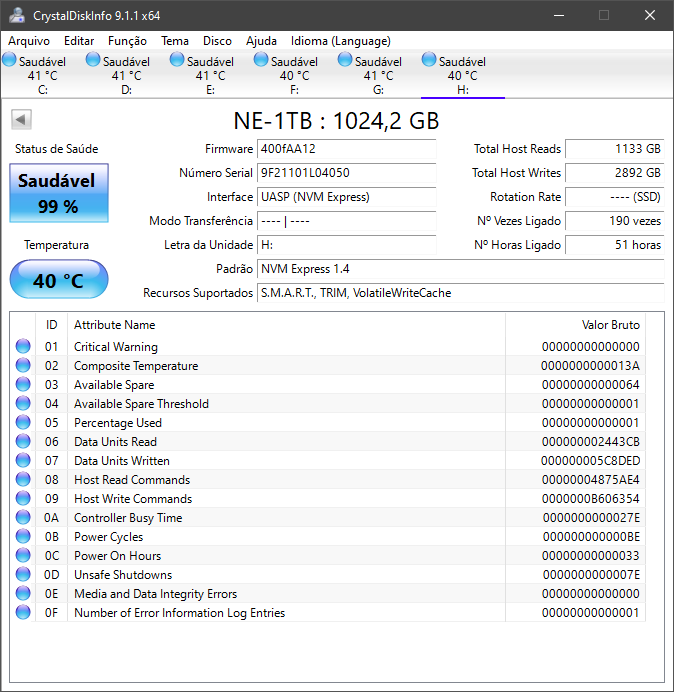Click status circle for Critical Warning row
Screen dimensions: 674x692
click(23, 346)
